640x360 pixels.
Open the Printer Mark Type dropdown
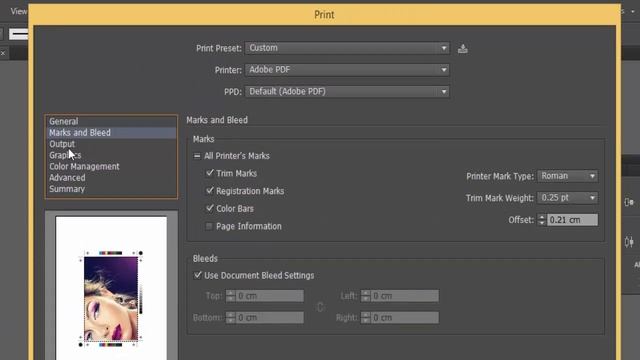568,176
